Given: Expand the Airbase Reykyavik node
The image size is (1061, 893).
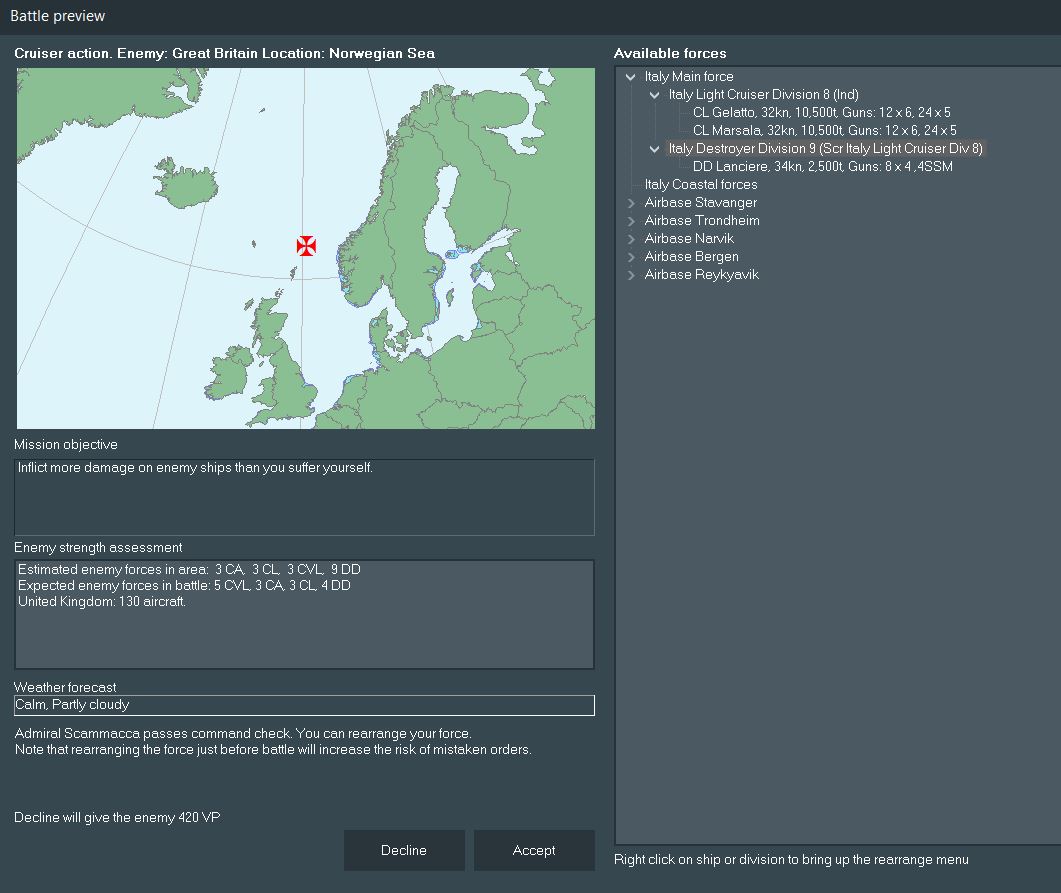Looking at the screenshot, I should tap(631, 275).
